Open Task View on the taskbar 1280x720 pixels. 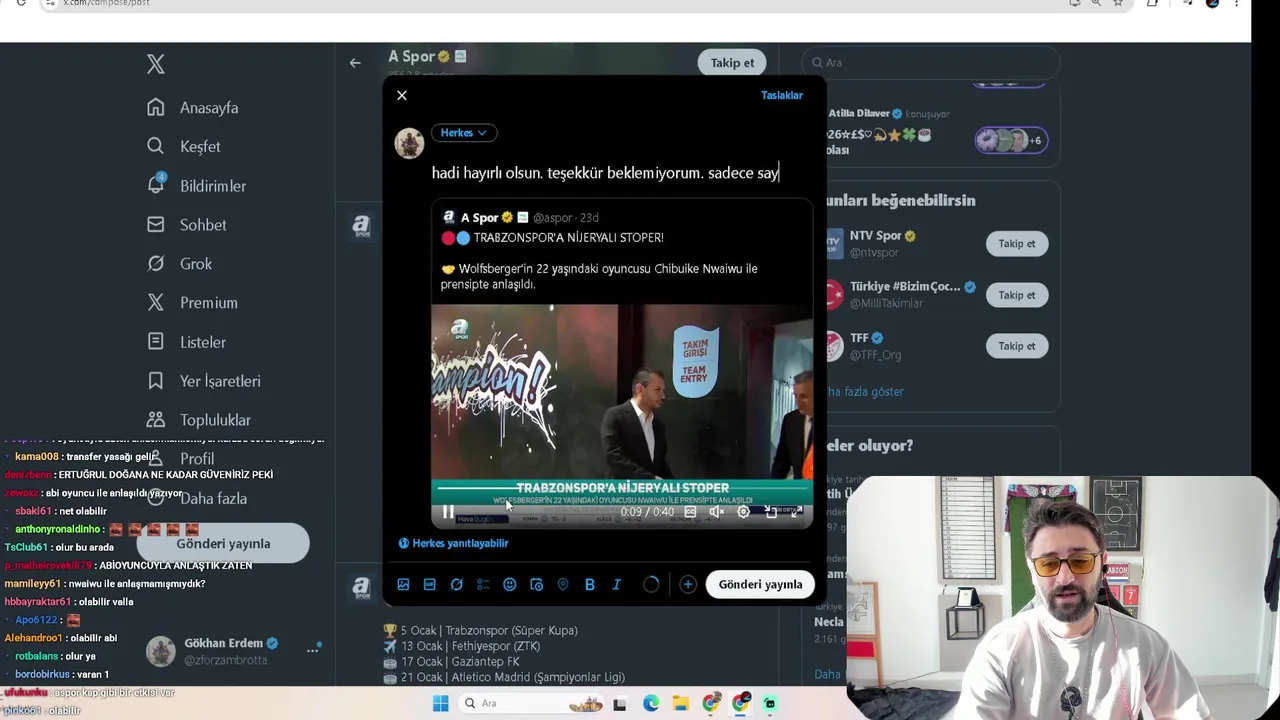(x=620, y=703)
